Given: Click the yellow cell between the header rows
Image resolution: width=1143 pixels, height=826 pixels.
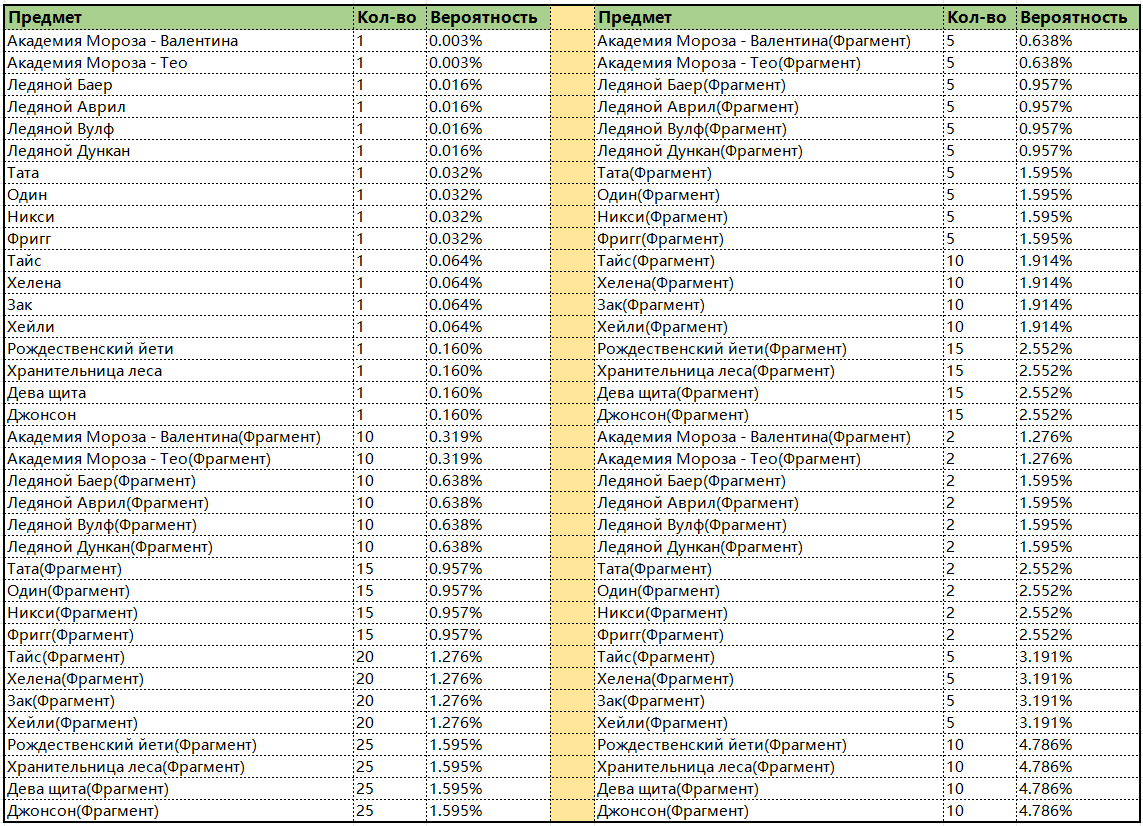Looking at the screenshot, I should (572, 17).
